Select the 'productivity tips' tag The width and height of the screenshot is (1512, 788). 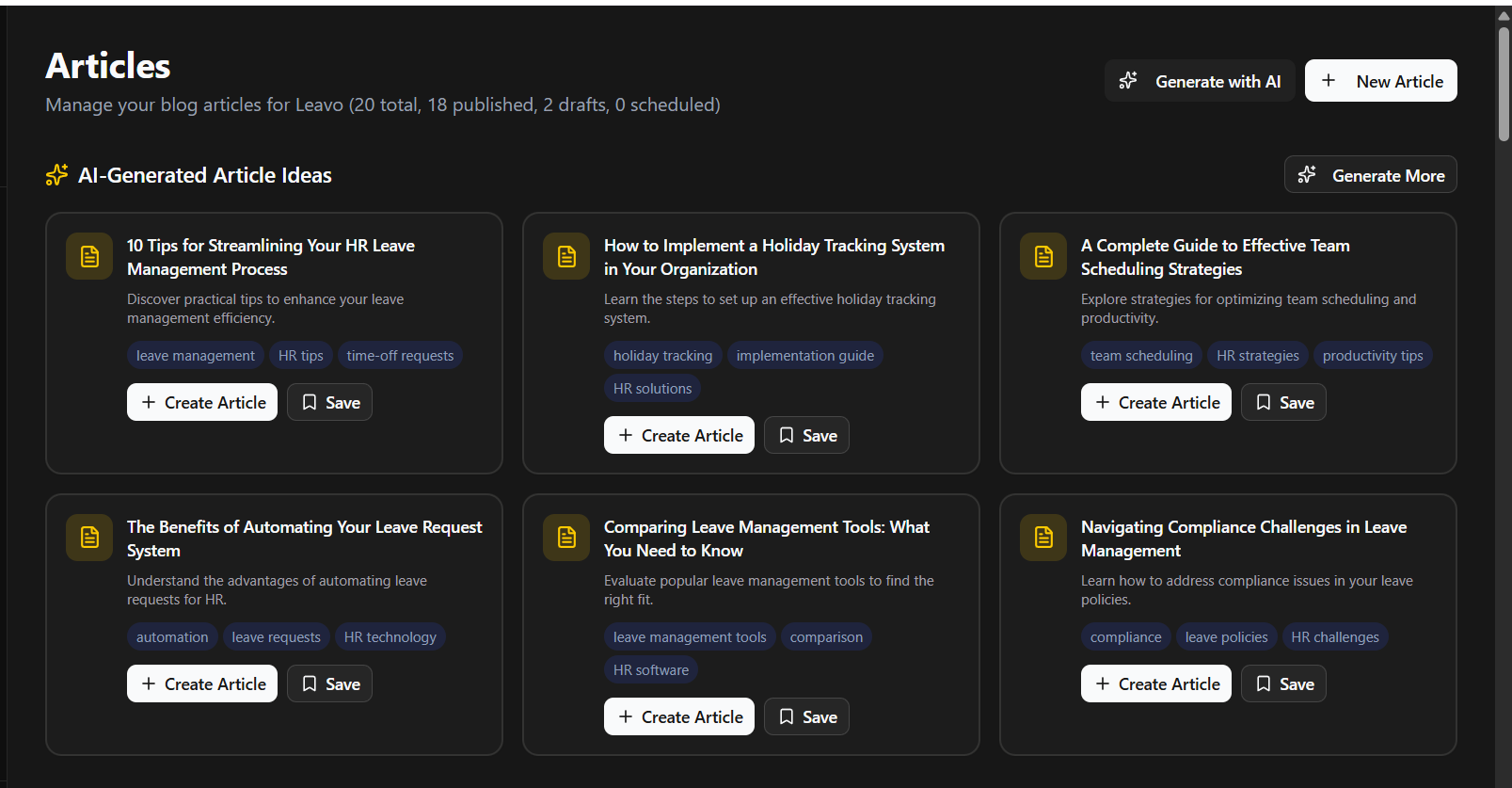point(1373,355)
